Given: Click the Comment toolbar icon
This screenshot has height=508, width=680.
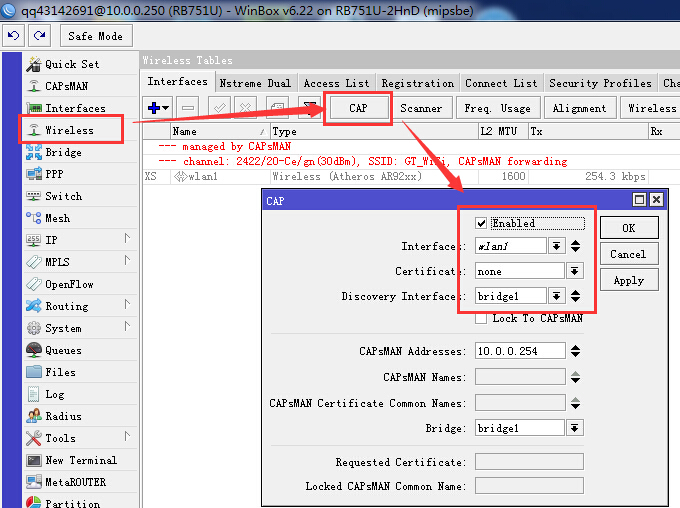Looking at the screenshot, I should click(x=277, y=108).
